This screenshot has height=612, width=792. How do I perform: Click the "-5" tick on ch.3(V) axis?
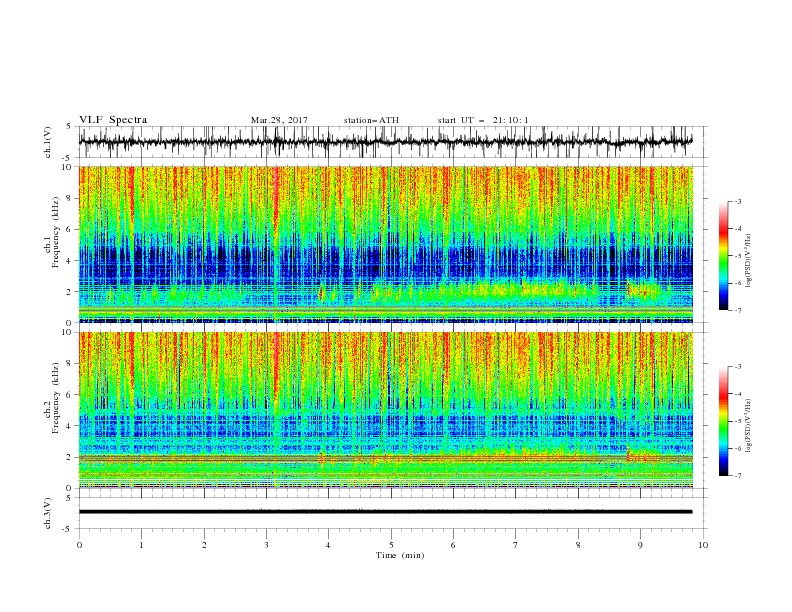pyautogui.click(x=68, y=529)
